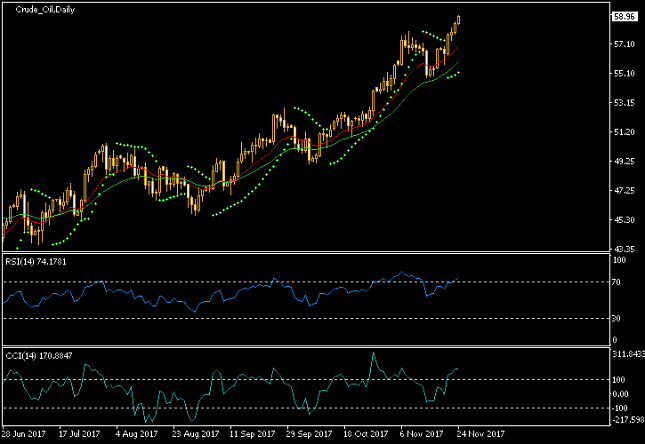Click the 47.25 price axis label
Image resolution: width=645 pixels, height=444 pixels.
(x=624, y=191)
